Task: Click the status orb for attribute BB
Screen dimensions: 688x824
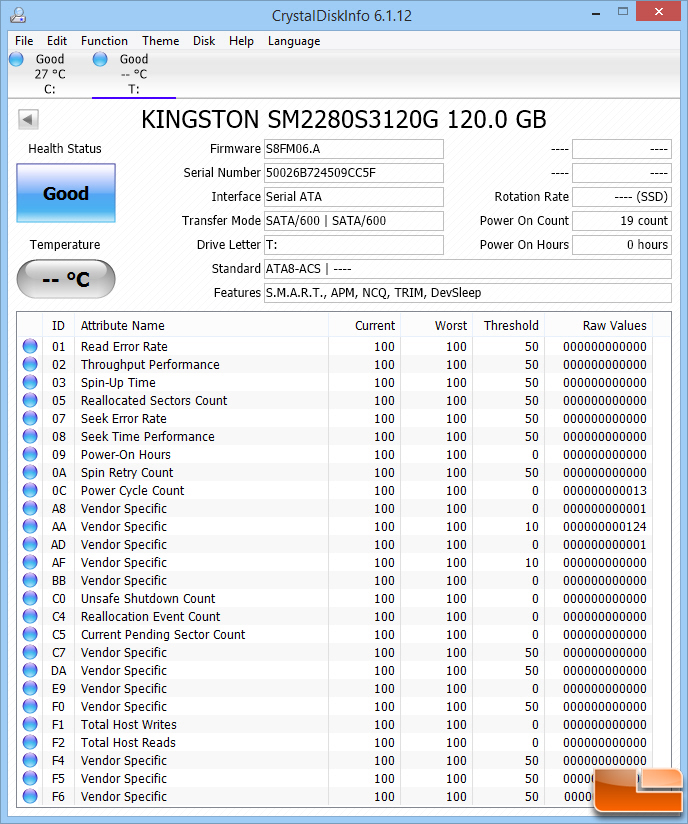Action: [30, 580]
